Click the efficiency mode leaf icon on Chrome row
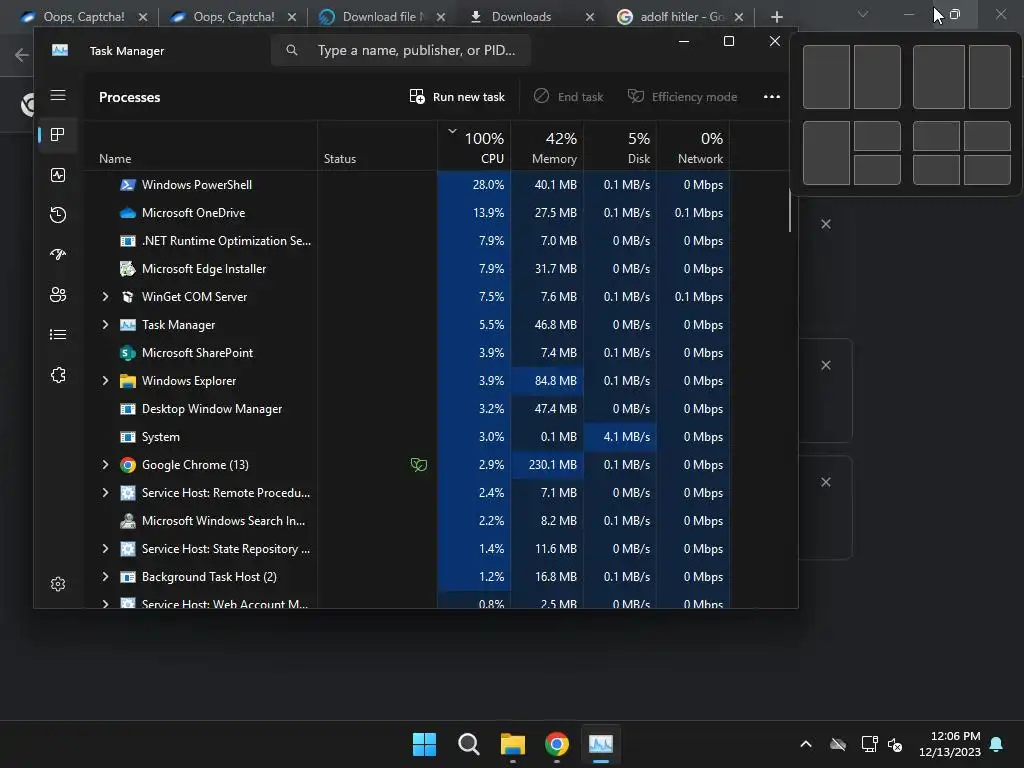Viewport: 1024px width, 768px height. click(419, 464)
